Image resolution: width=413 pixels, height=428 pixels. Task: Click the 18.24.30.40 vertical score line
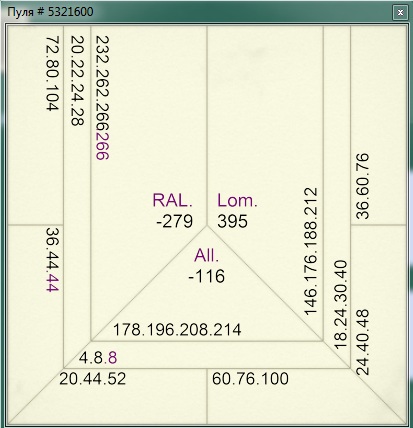[x=340, y=305]
